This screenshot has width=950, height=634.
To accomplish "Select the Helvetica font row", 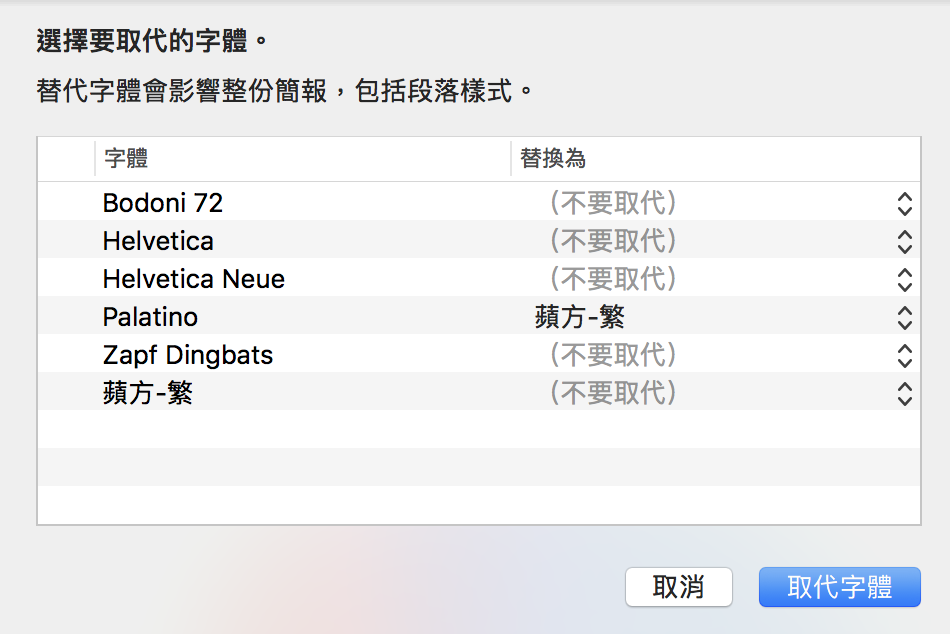I will [158, 241].
